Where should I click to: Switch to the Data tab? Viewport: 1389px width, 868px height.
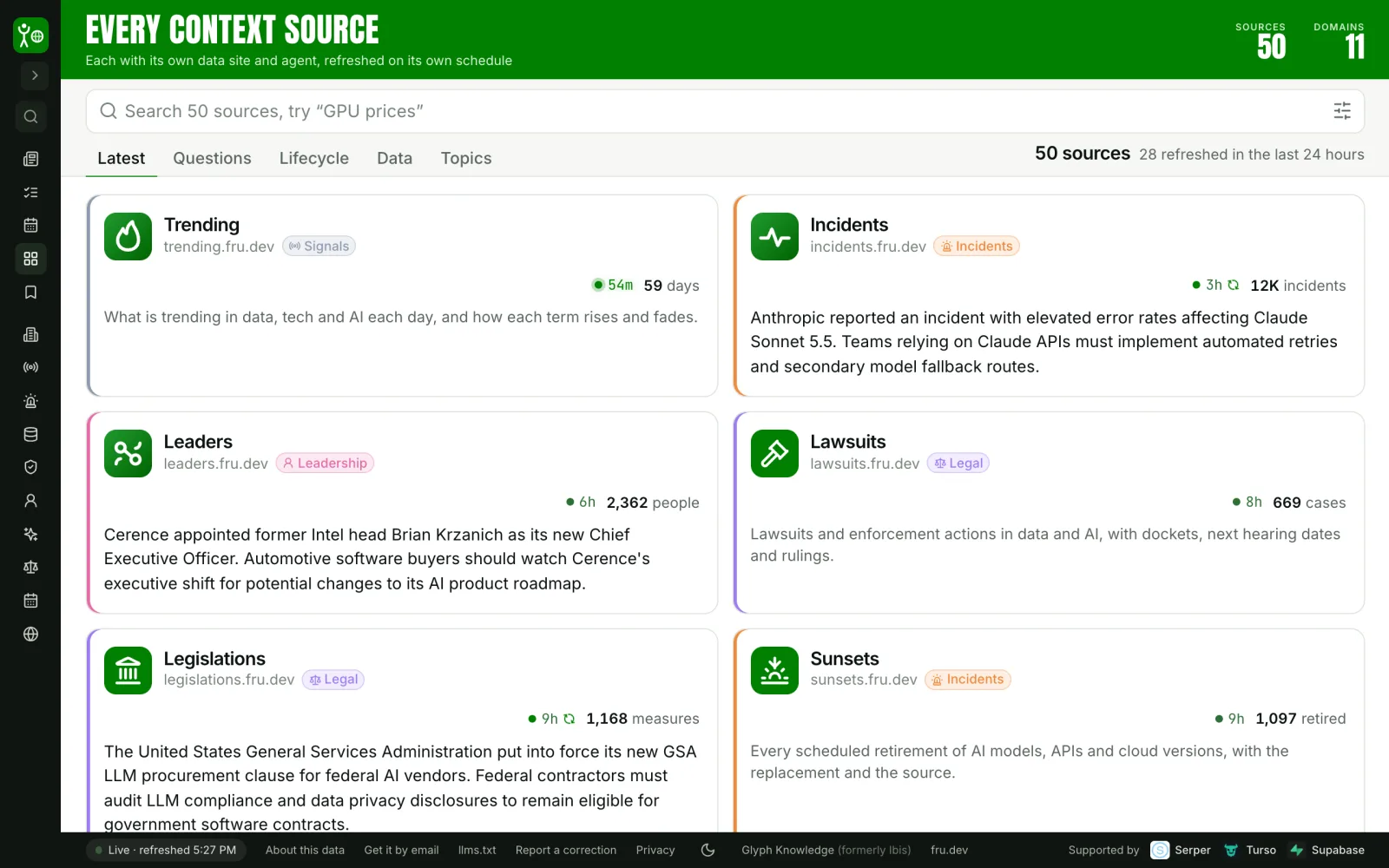click(x=394, y=158)
